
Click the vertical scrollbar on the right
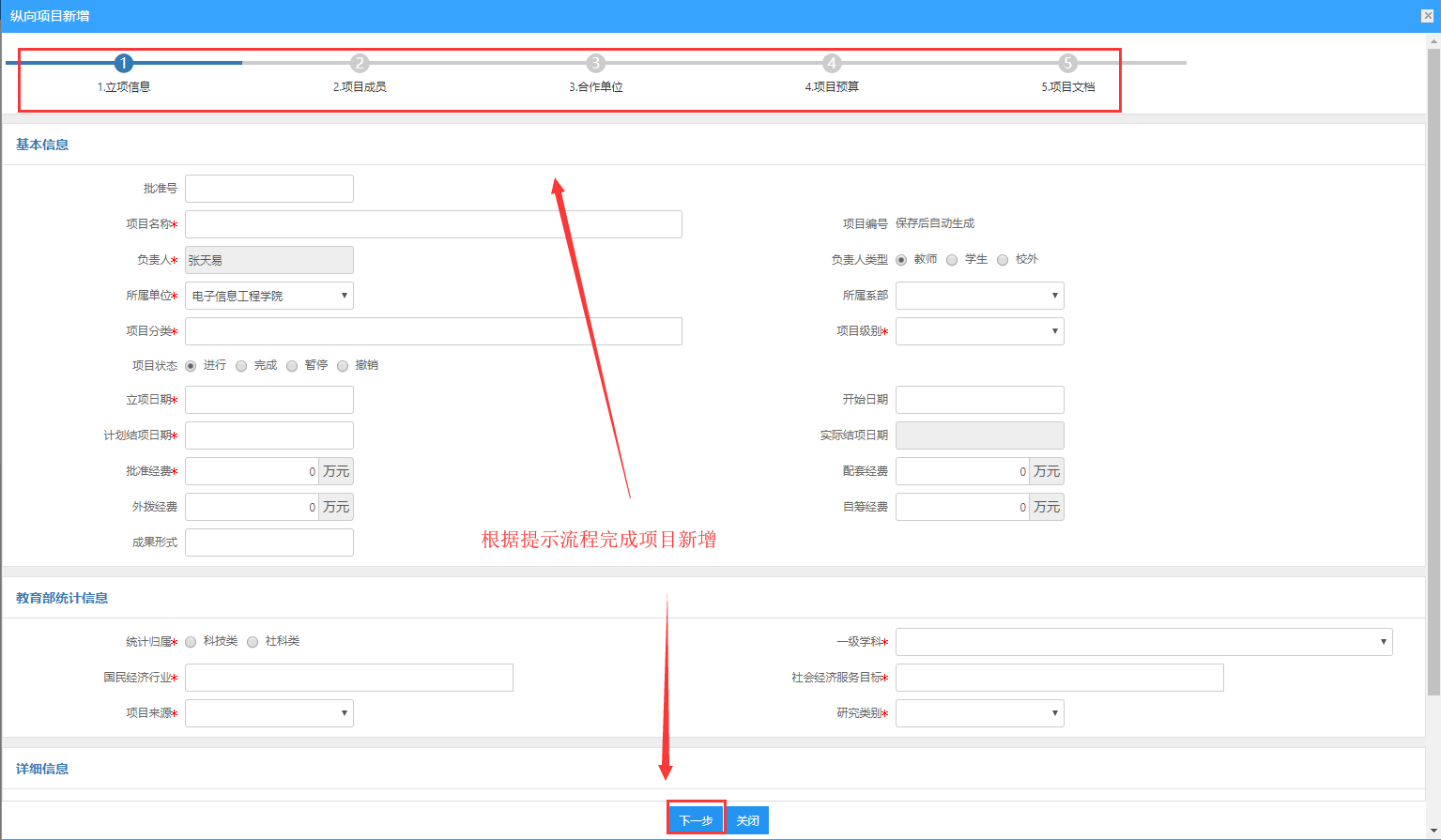[x=1433, y=375]
